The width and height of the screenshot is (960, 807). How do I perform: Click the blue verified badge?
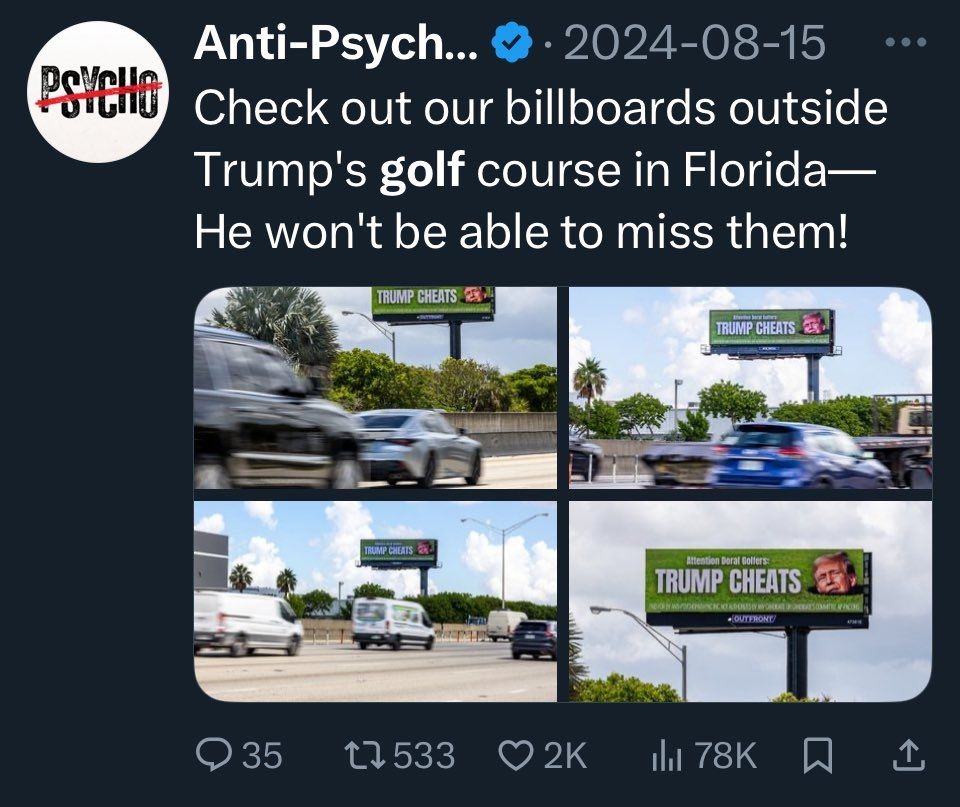coord(511,42)
